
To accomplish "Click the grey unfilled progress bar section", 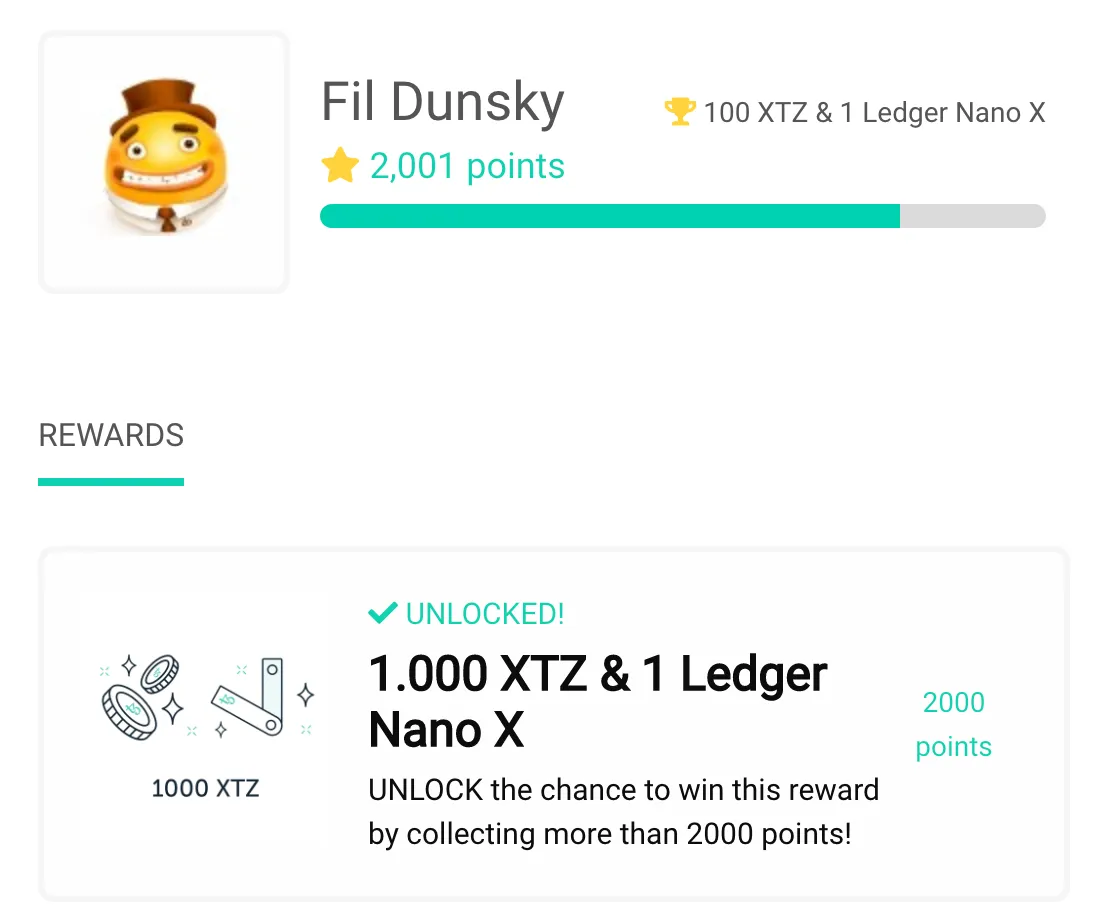I will [973, 216].
